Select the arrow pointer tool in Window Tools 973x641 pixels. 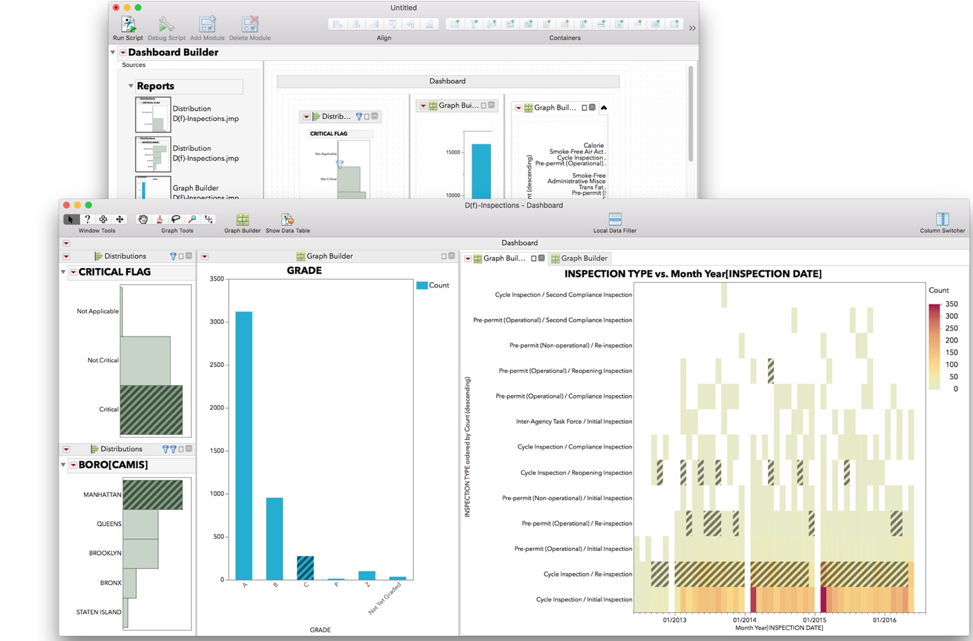71,220
